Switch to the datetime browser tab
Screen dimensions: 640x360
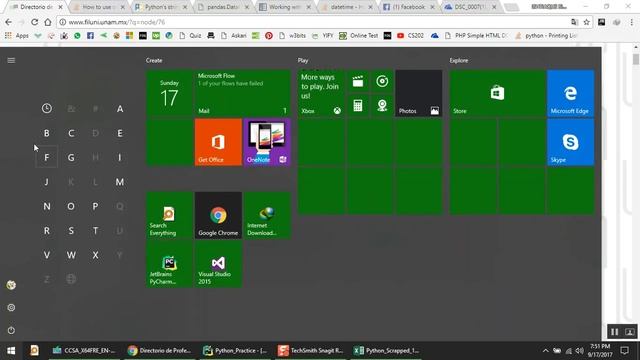347,7
